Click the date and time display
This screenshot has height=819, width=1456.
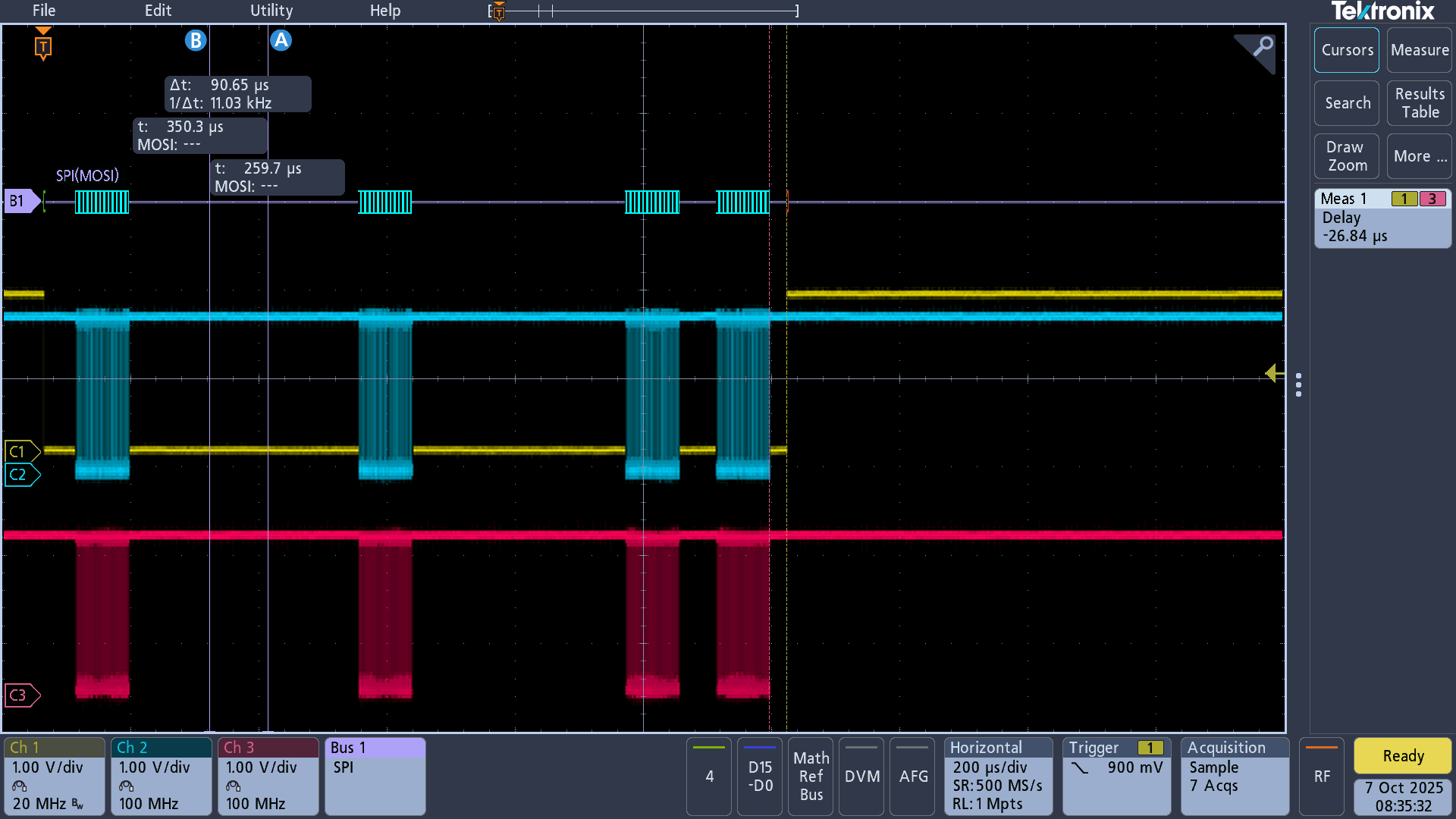click(x=1403, y=796)
